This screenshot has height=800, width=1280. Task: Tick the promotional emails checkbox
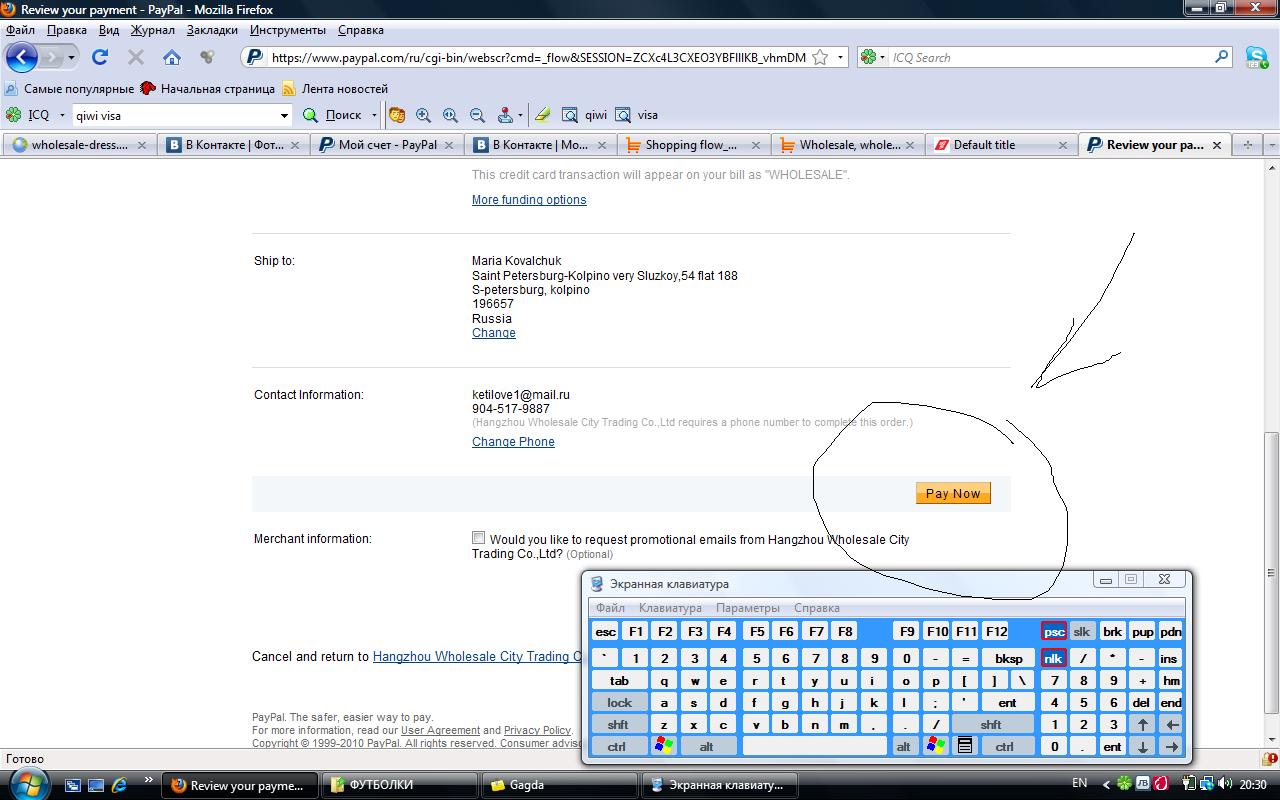(478, 538)
